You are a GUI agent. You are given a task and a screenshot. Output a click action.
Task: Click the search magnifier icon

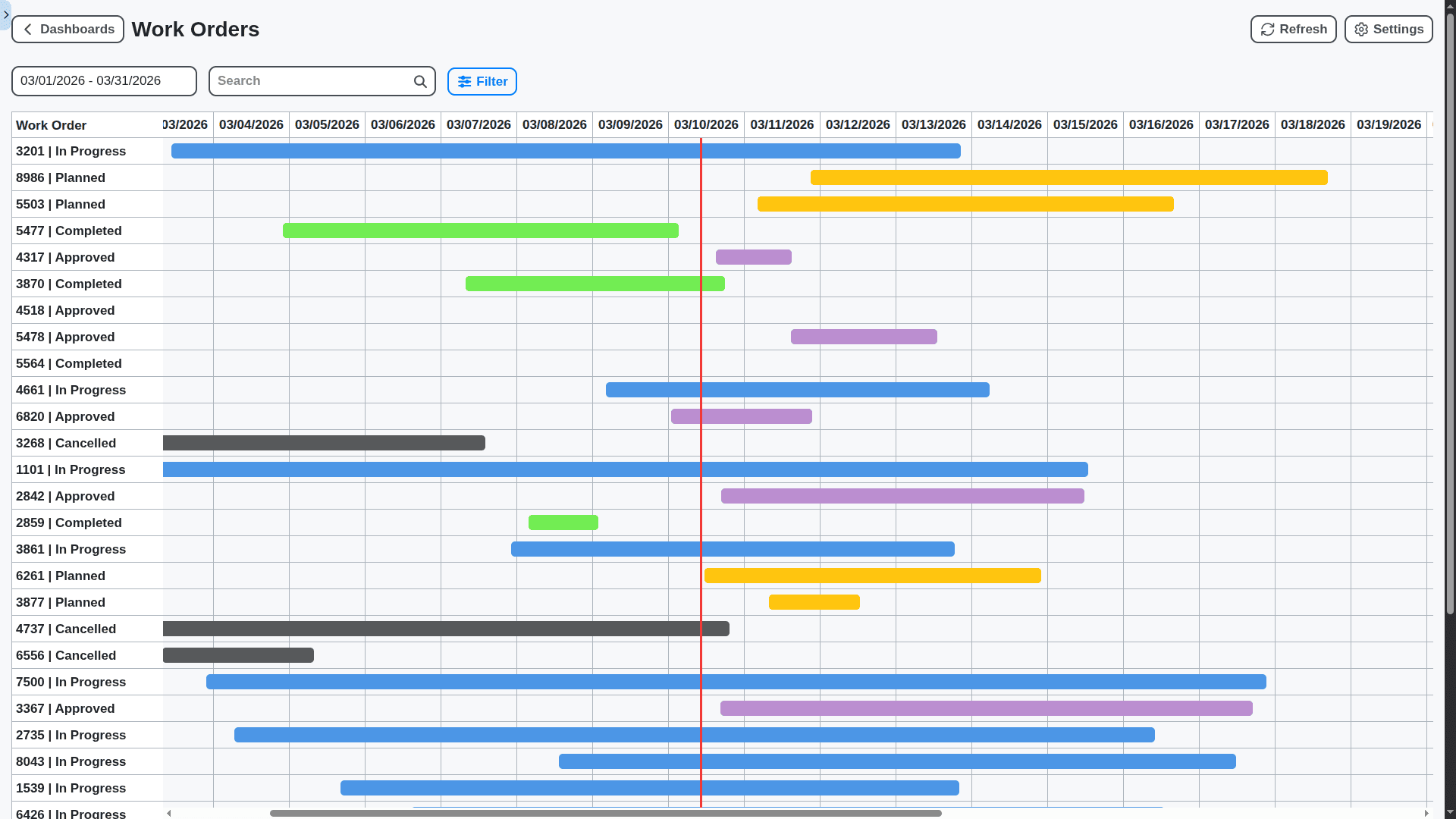420,81
